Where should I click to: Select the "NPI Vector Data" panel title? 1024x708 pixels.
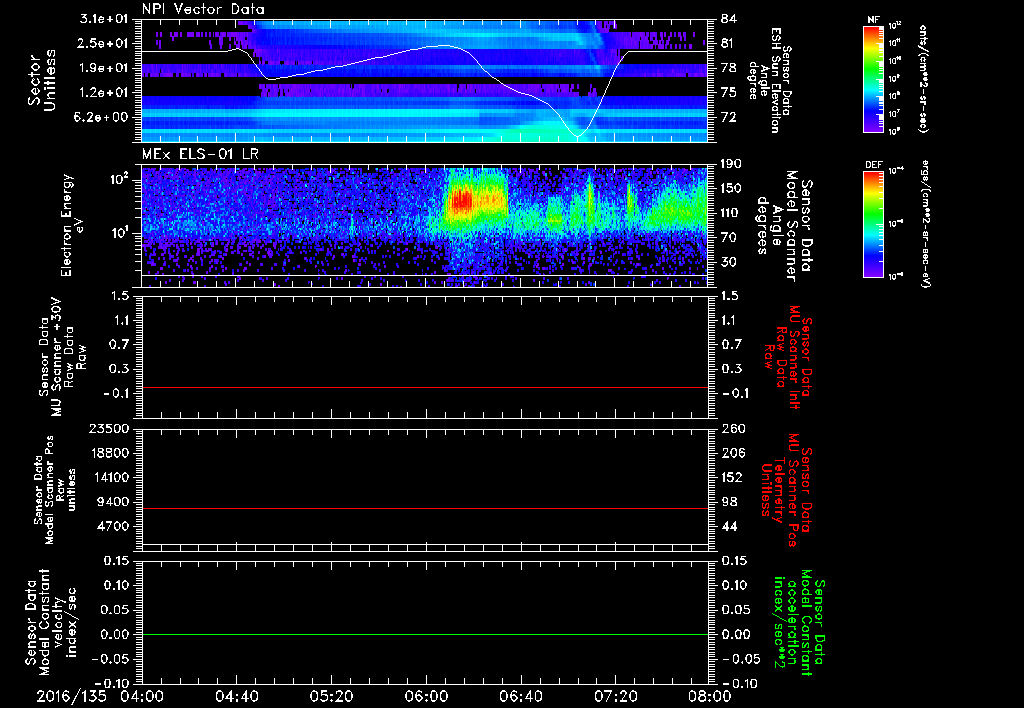click(203, 9)
